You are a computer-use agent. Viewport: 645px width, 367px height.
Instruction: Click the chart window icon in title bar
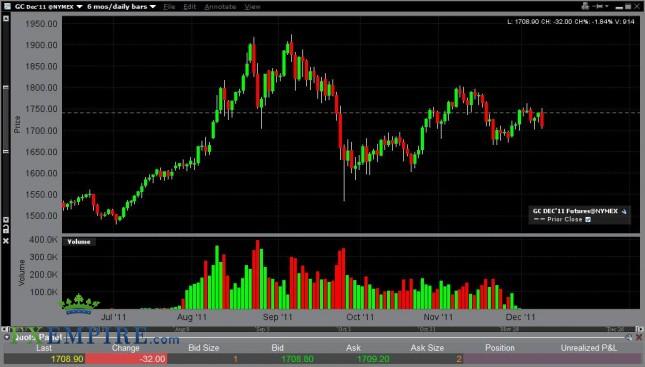tap(7, 6)
